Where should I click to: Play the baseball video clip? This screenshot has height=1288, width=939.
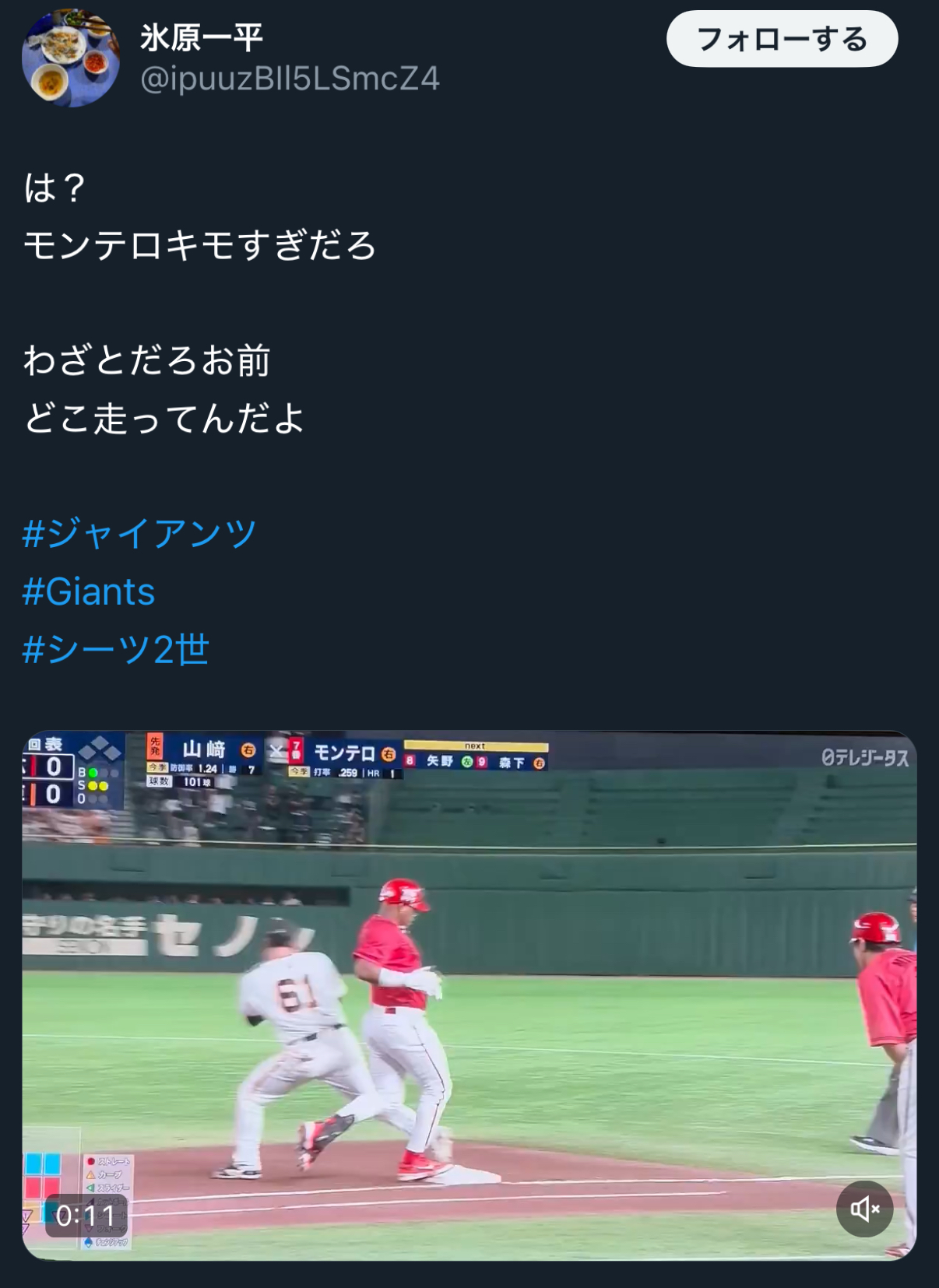[469, 995]
